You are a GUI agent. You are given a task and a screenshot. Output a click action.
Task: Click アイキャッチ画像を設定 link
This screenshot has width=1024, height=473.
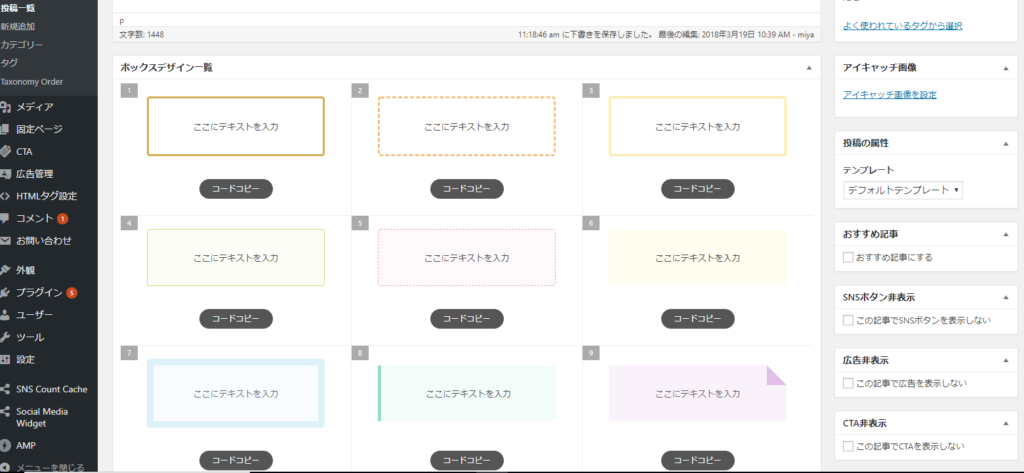coord(889,95)
